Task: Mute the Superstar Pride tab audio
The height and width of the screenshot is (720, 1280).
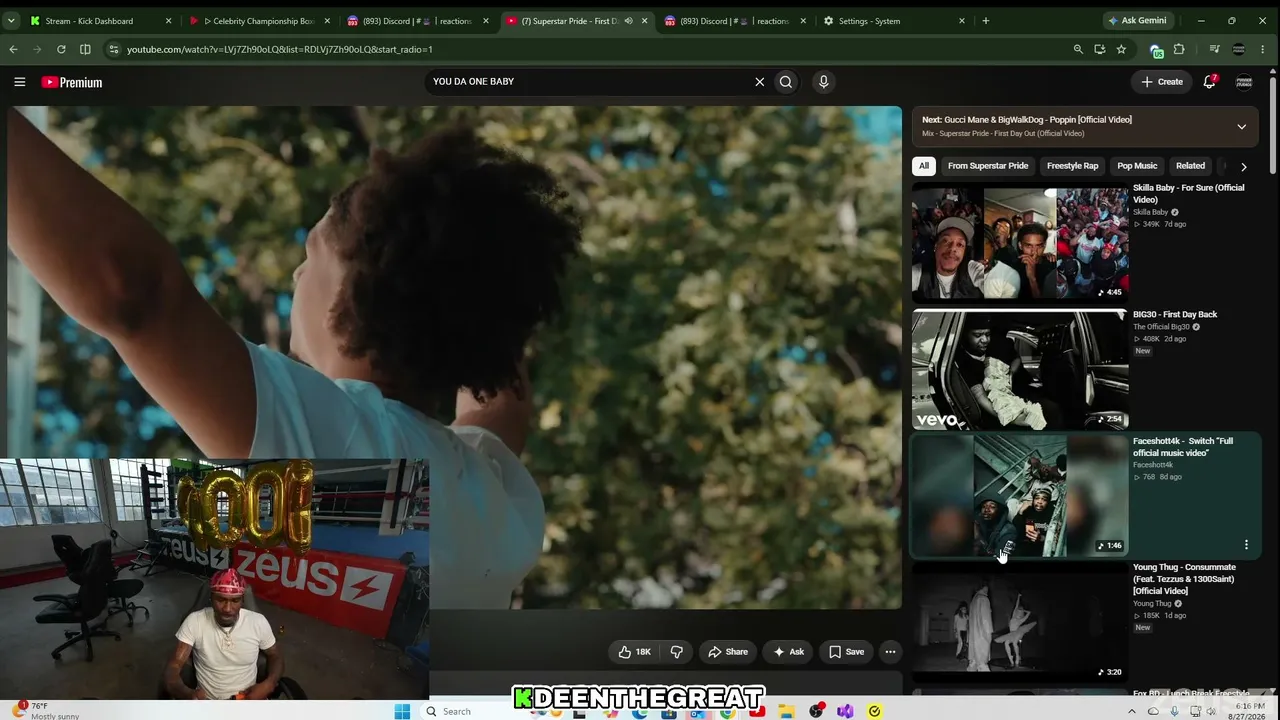Action: click(628, 20)
